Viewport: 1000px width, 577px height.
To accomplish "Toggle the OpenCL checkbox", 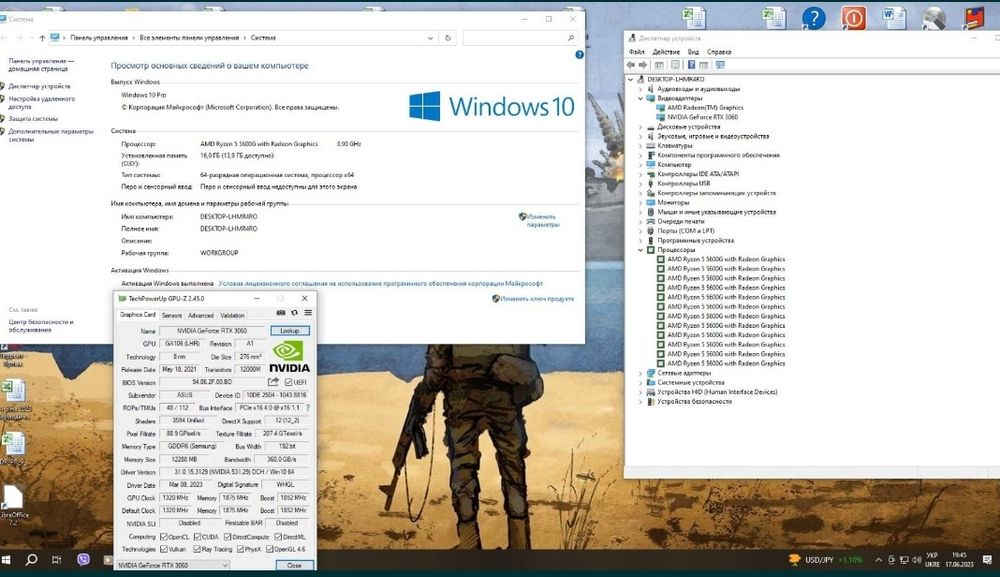I will 164,537.
